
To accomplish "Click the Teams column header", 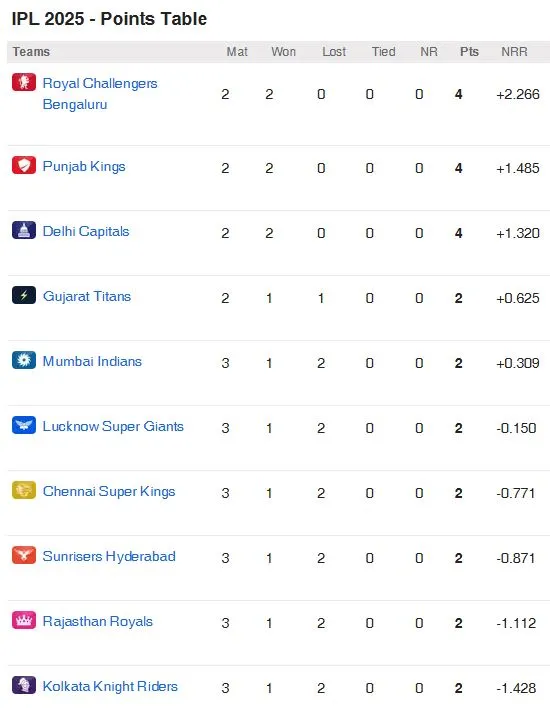I will (31, 52).
